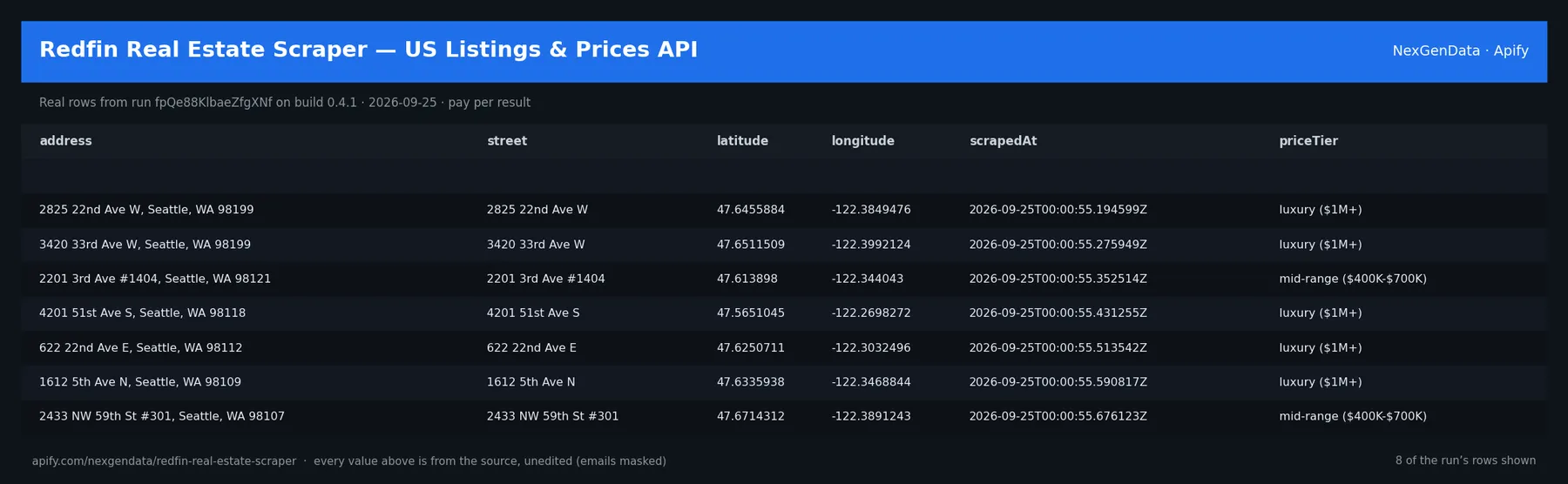The width and height of the screenshot is (1568, 484).
Task: Click timestamp 2026-09-25T00:00:55.275949Z
Action: (1058, 245)
